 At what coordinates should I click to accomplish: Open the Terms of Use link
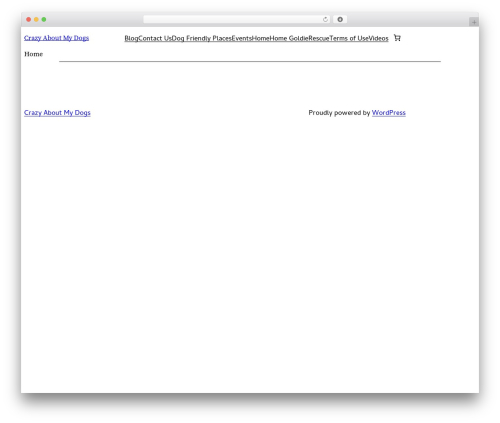pos(349,38)
